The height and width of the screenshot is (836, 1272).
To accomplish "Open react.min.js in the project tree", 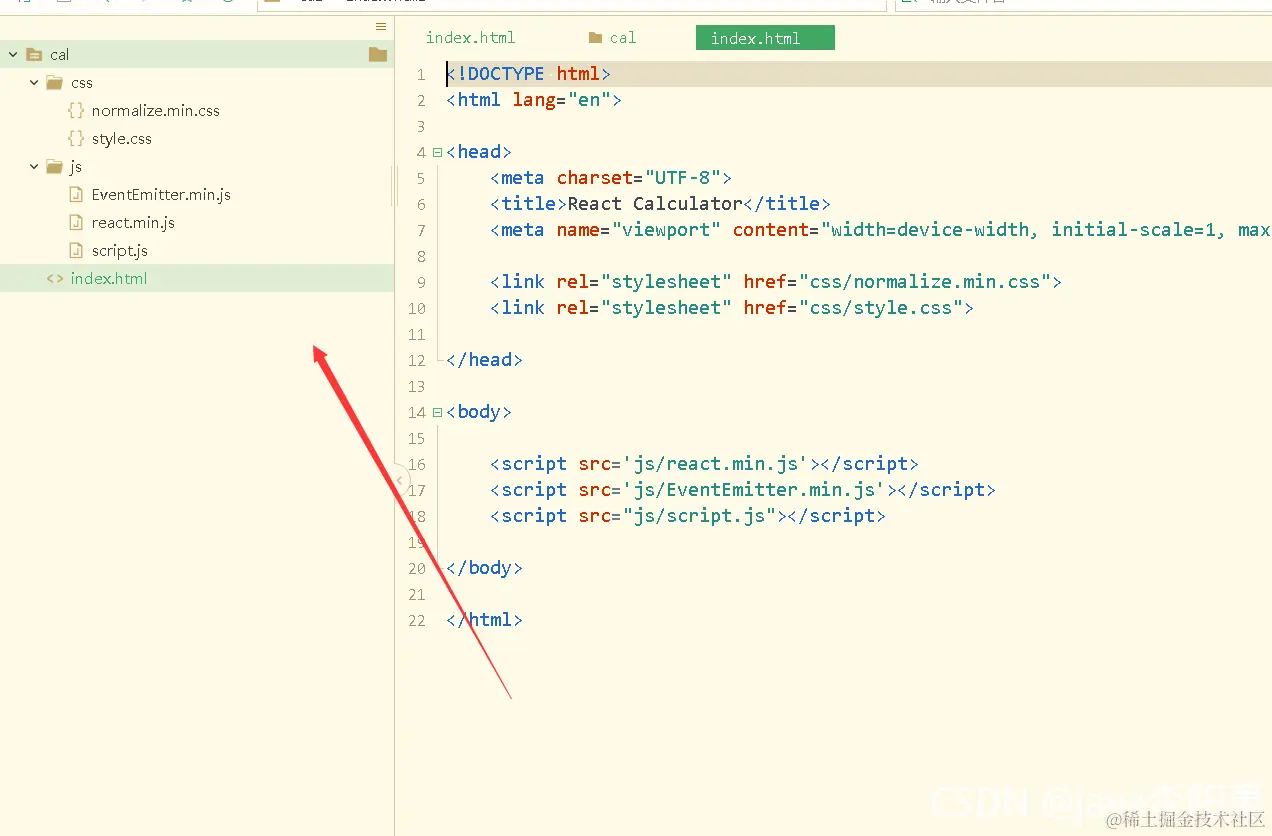I will 133,223.
